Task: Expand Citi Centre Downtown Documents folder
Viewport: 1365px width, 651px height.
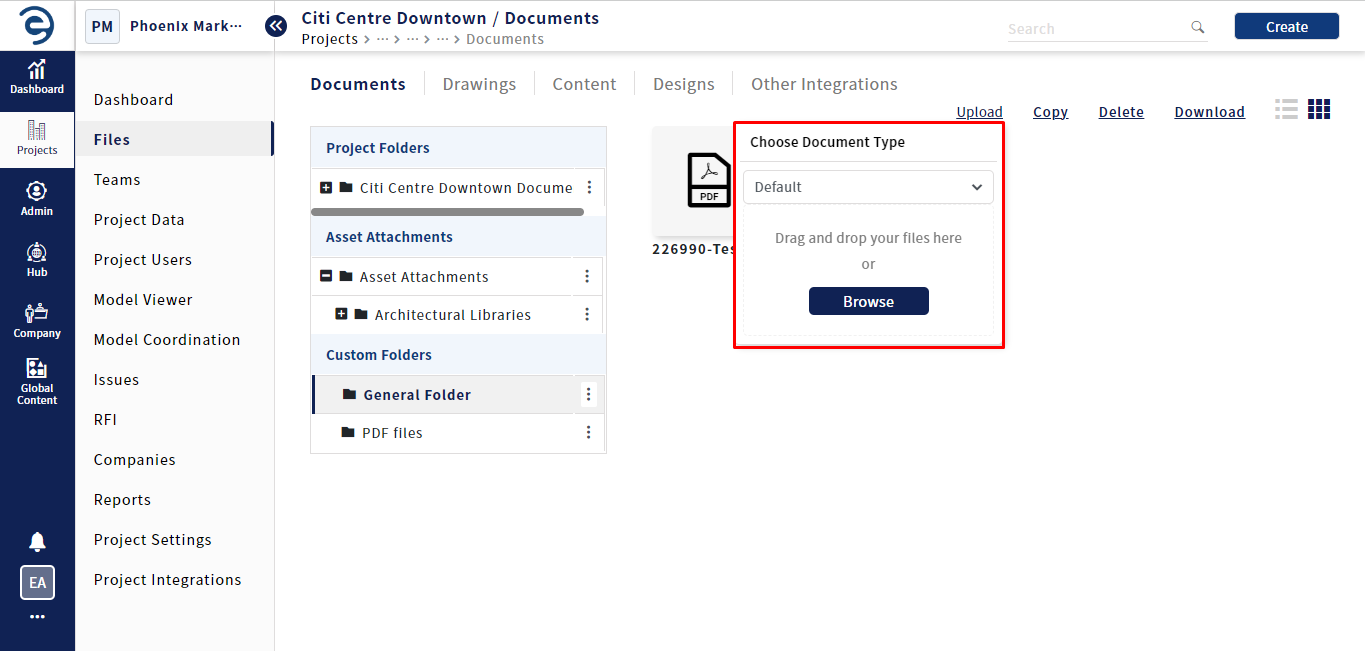Action: point(326,187)
